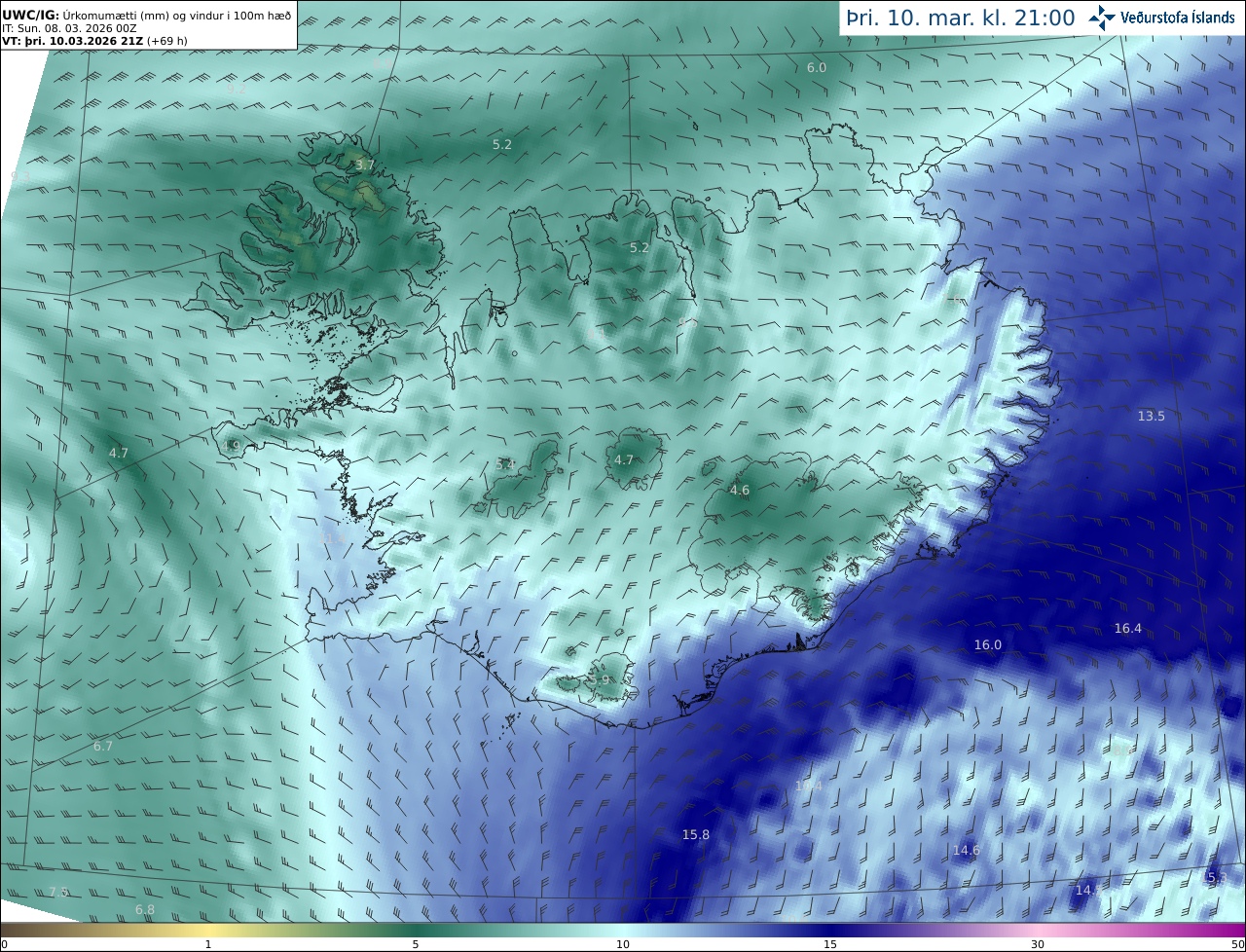Screen dimensions: 1246x952
Task: Click the 4.6 value over the glacier
Action: pyautogui.click(x=740, y=490)
